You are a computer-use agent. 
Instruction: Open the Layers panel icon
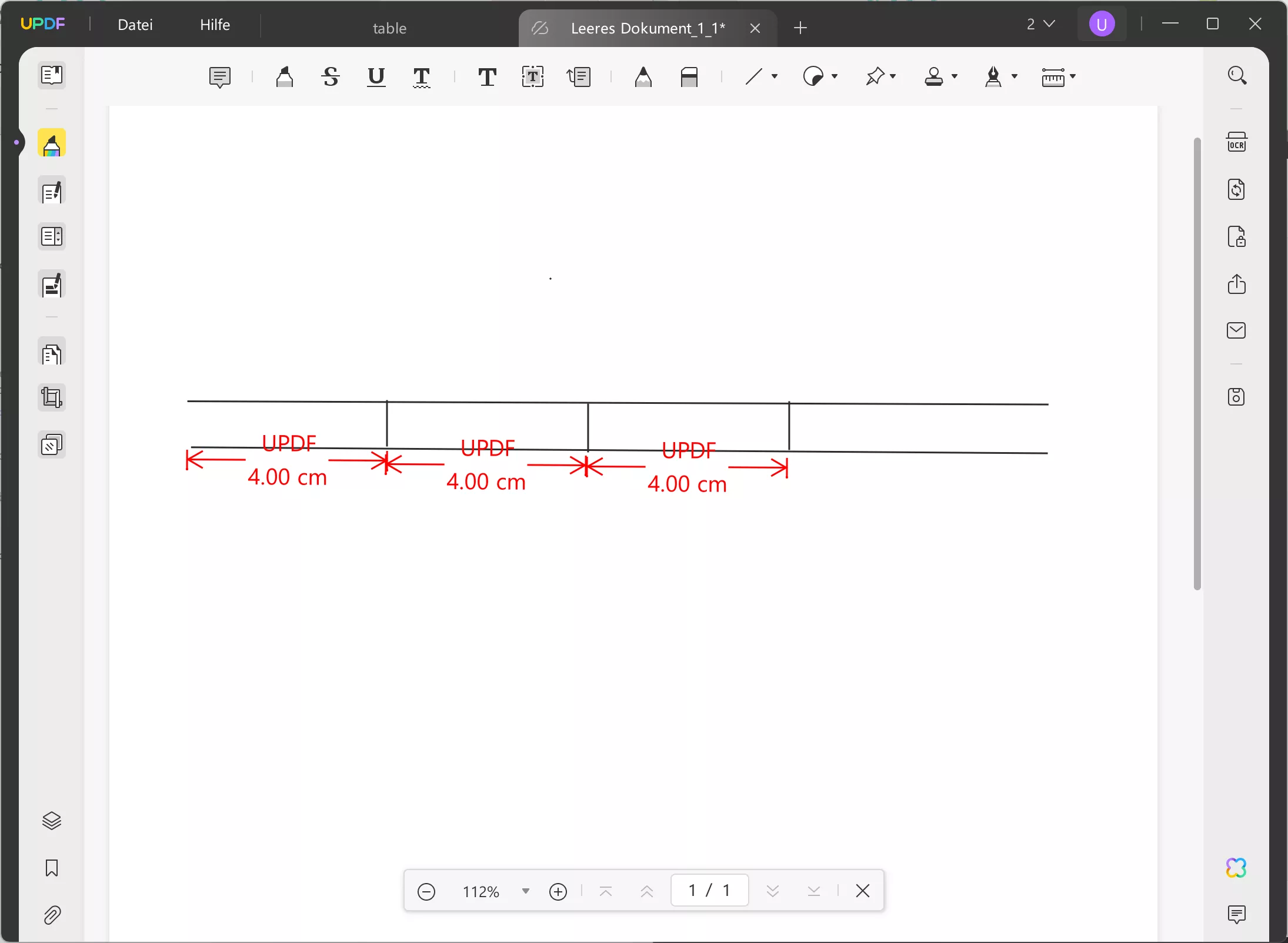click(x=52, y=820)
